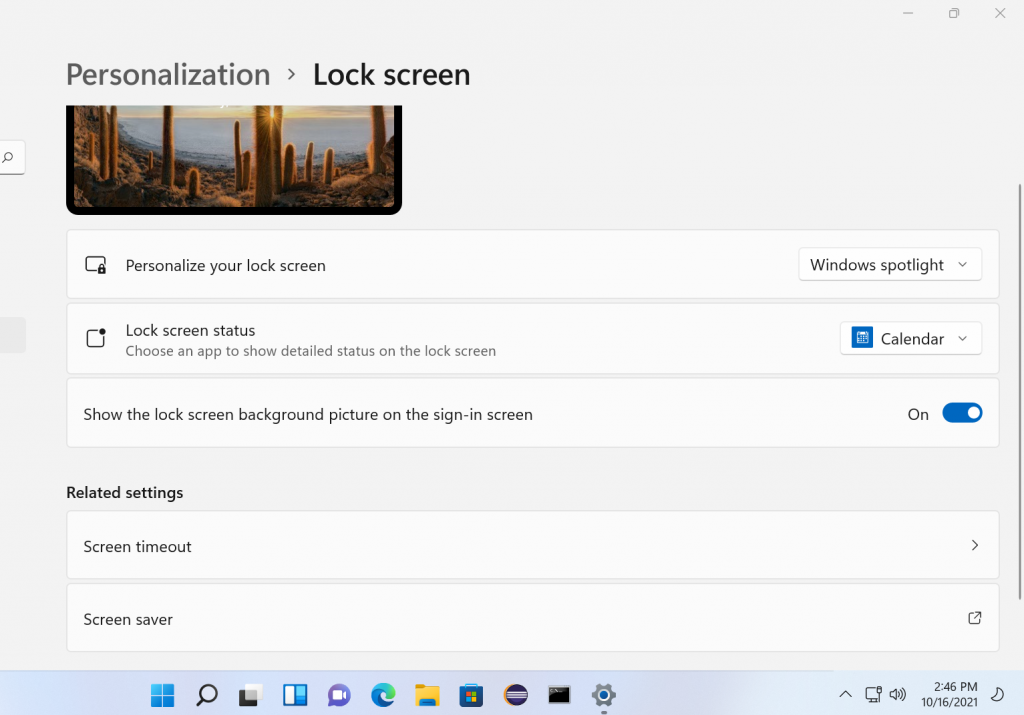The width and height of the screenshot is (1024, 715).
Task: Open Teams Chat from the taskbar
Action: coord(339,695)
